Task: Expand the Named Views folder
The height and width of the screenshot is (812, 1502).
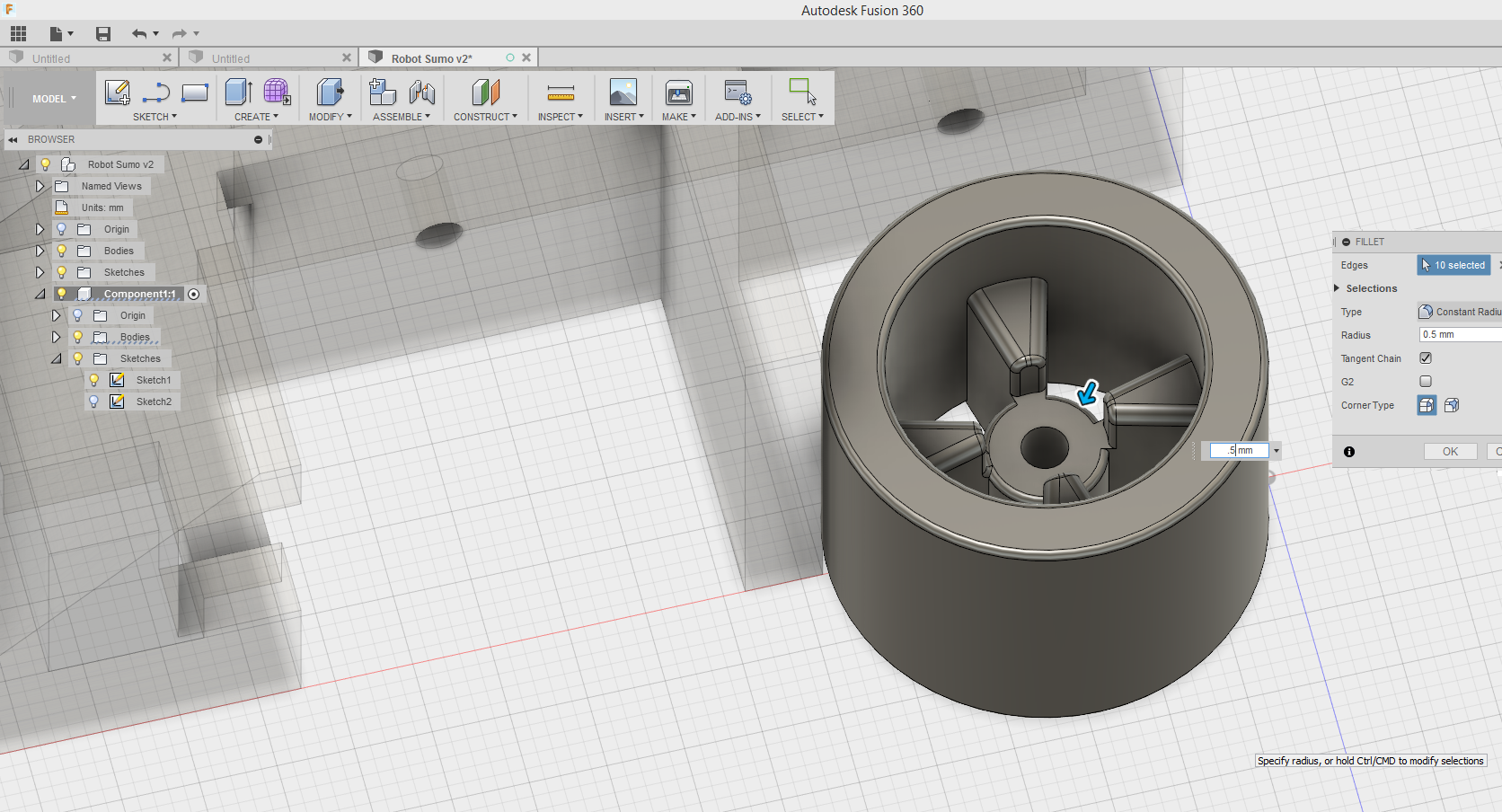Action: [40, 186]
